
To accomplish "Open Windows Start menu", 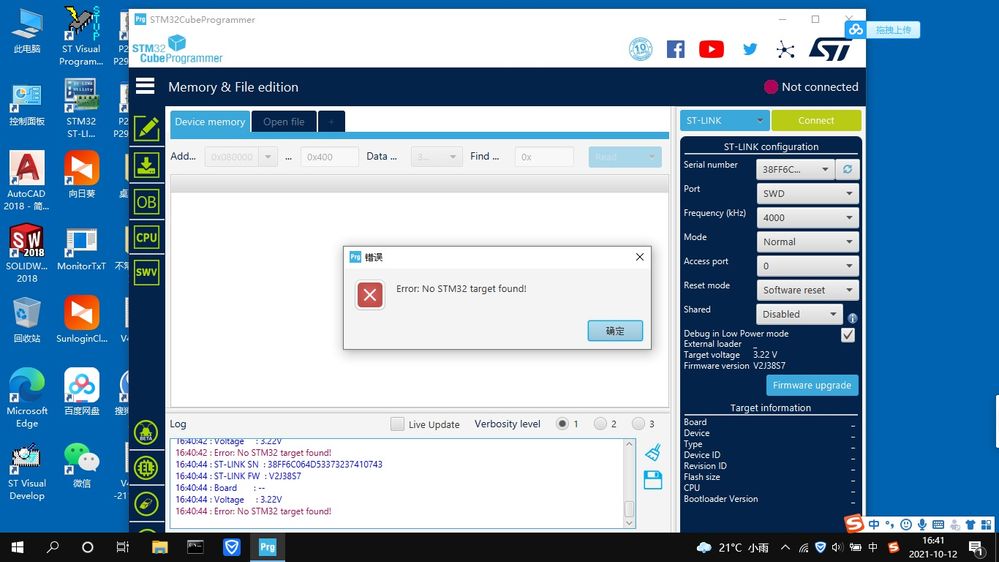I will click(x=18, y=547).
